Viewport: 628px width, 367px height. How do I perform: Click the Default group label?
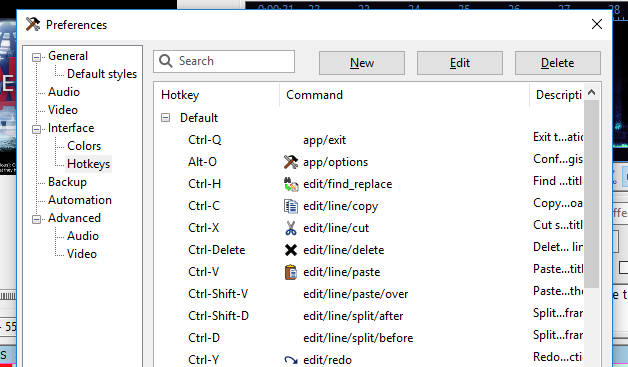[199, 118]
